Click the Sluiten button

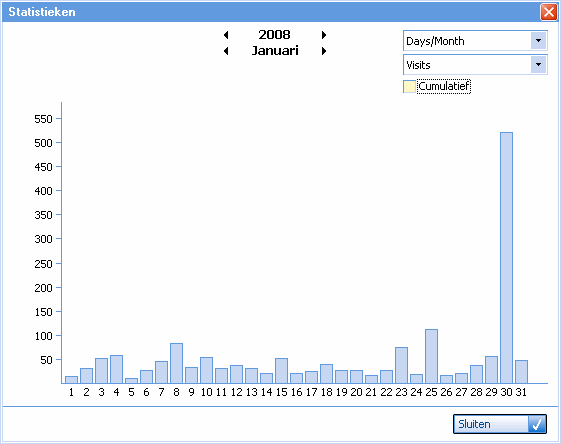[x=500, y=424]
